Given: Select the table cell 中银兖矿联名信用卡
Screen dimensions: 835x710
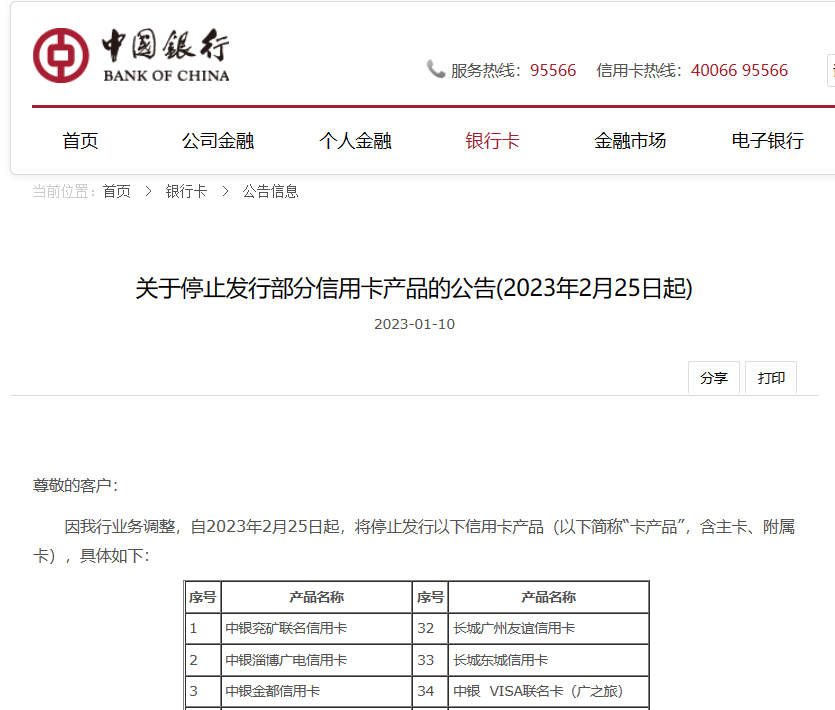Looking at the screenshot, I should tap(316, 629).
